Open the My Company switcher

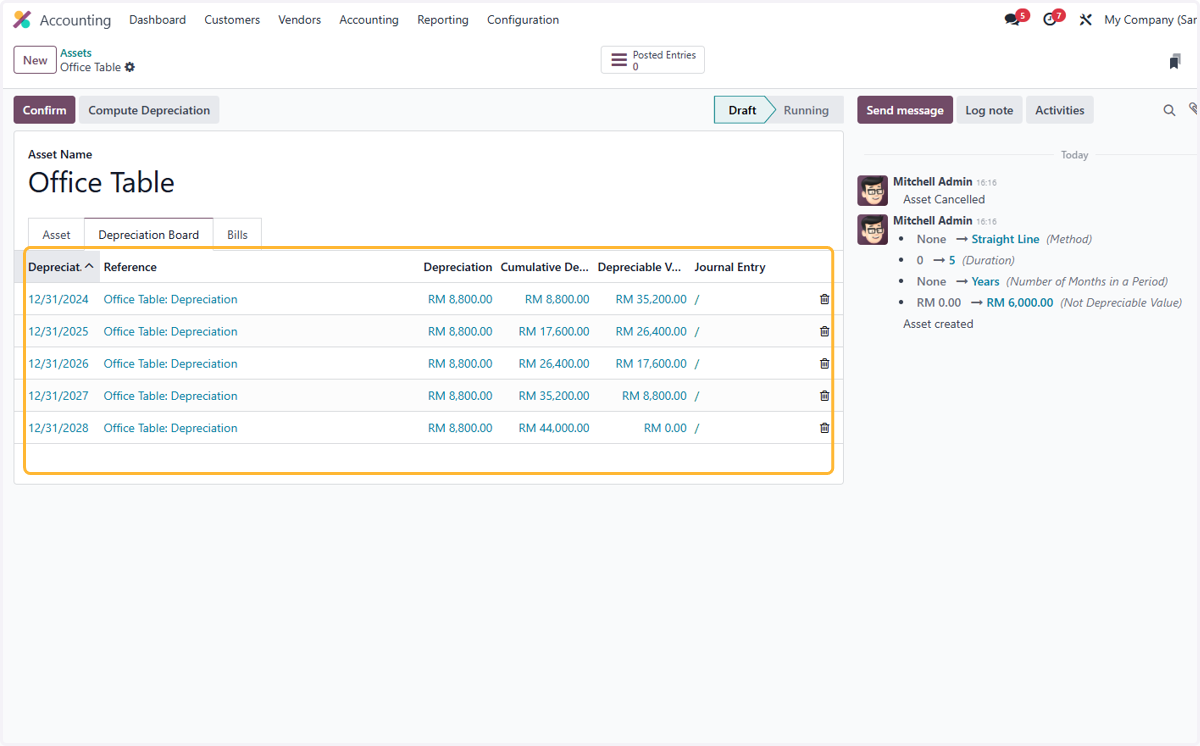(1151, 20)
